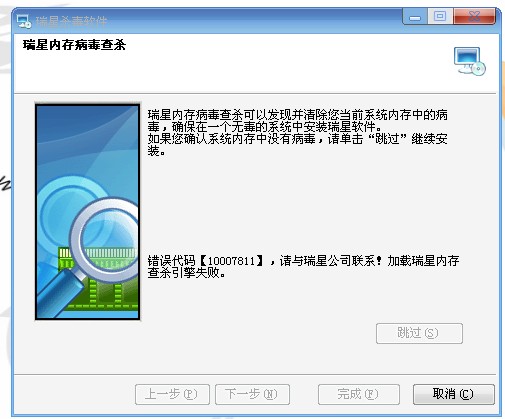Click the computer with CD installer icon
The height and width of the screenshot is (419, 505).
click(470, 61)
